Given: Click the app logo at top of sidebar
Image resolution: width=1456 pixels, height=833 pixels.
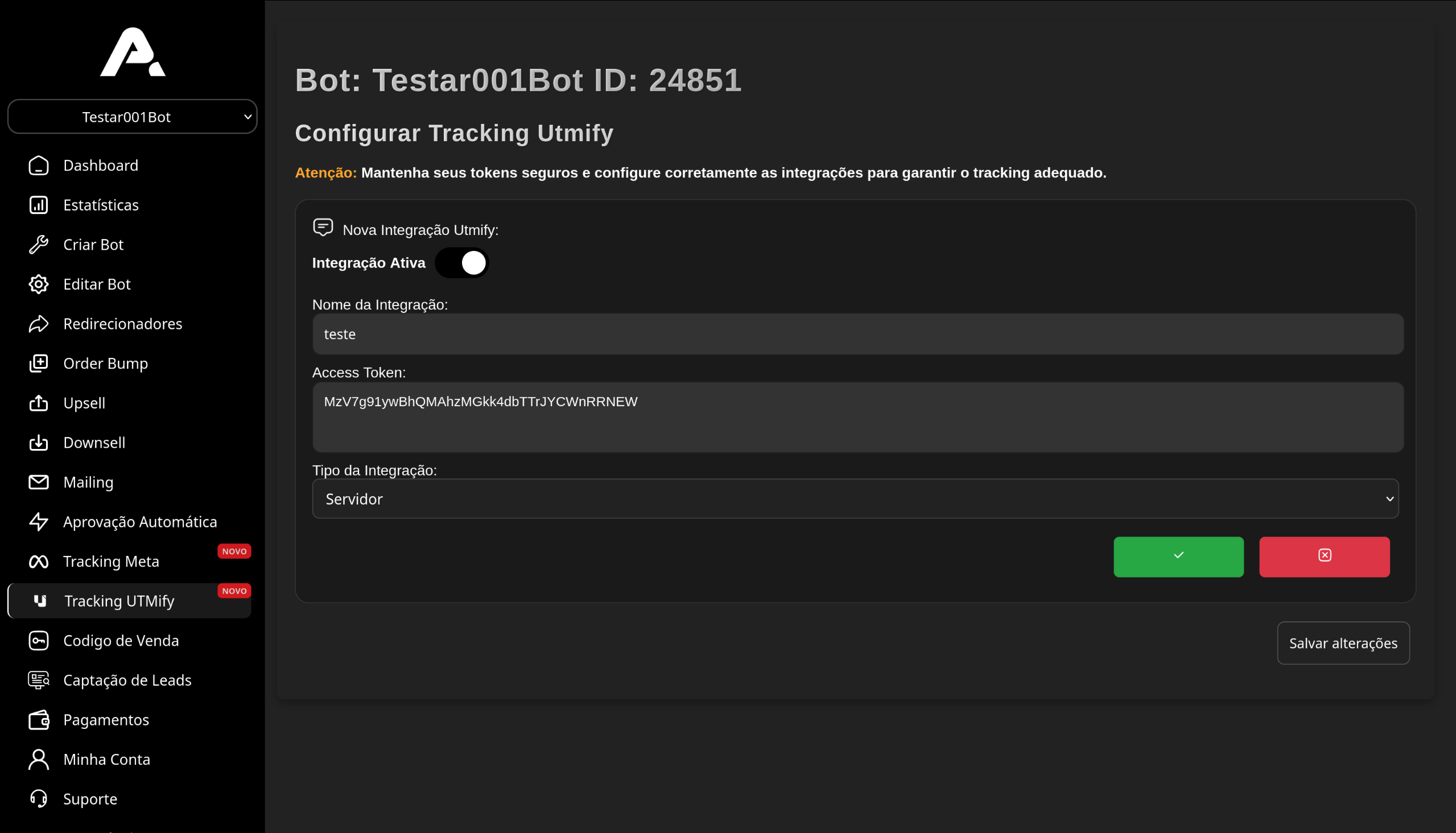Looking at the screenshot, I should (x=133, y=51).
